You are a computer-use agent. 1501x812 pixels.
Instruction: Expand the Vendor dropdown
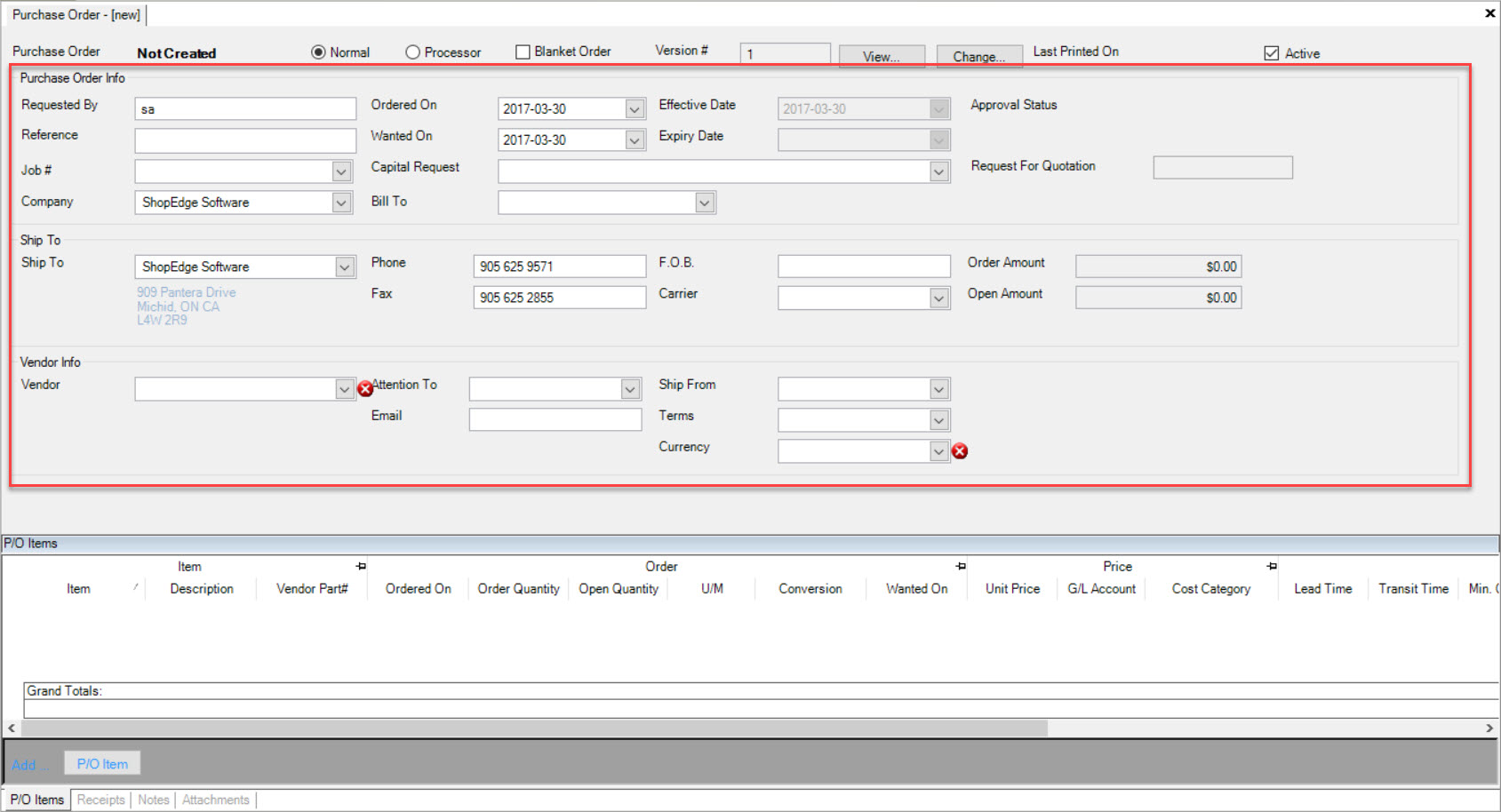pos(345,389)
